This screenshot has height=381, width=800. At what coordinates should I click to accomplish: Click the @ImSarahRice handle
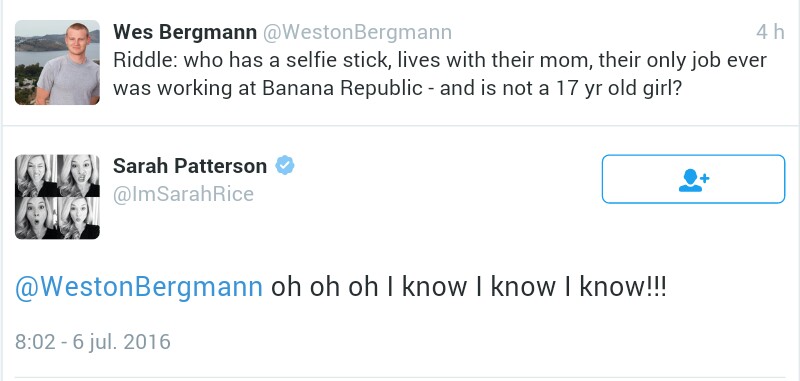[x=183, y=194]
